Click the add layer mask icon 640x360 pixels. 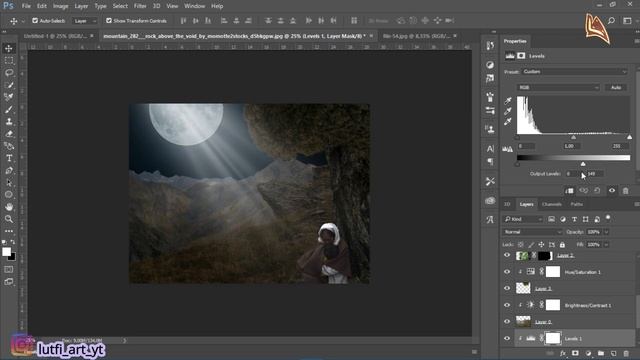(575, 353)
